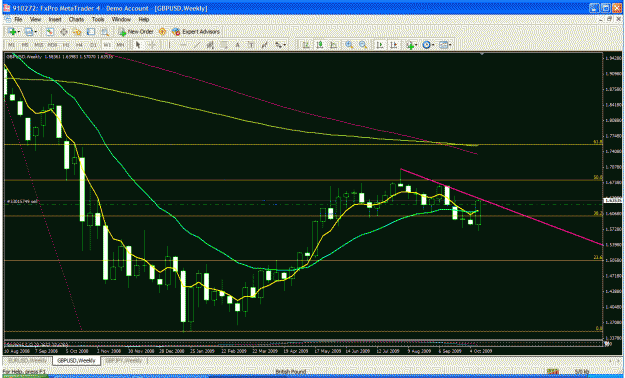This screenshot has height=378, width=625.
Task: Expand the Arrows tool dropdown arrow
Action: pyautogui.click(x=285, y=45)
